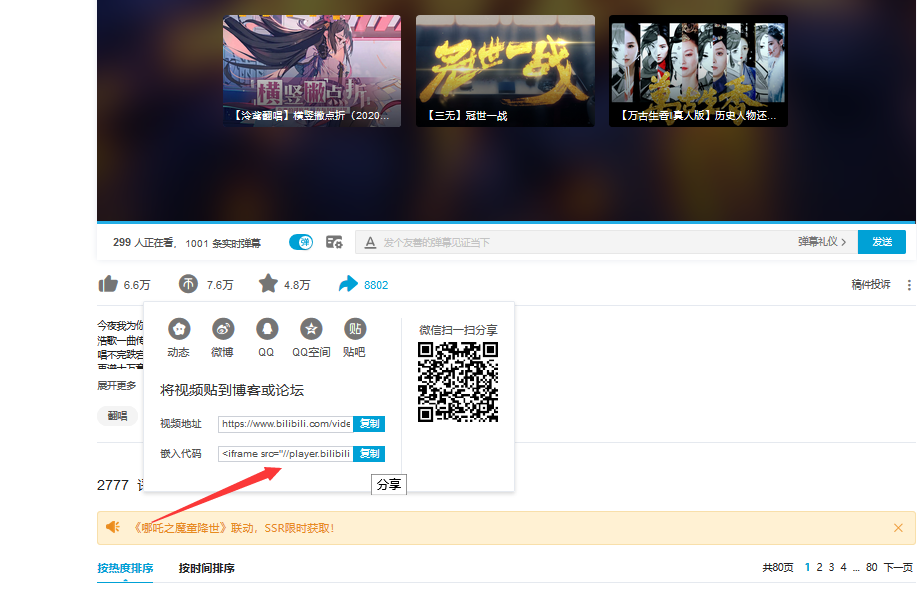Click the 将视频贴到博客或论坛 heading
The height and width of the screenshot is (596, 917).
tap(232, 390)
